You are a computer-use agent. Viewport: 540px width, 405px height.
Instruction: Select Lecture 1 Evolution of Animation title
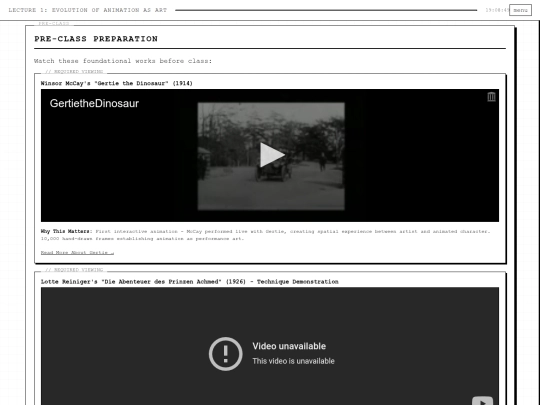point(88,10)
